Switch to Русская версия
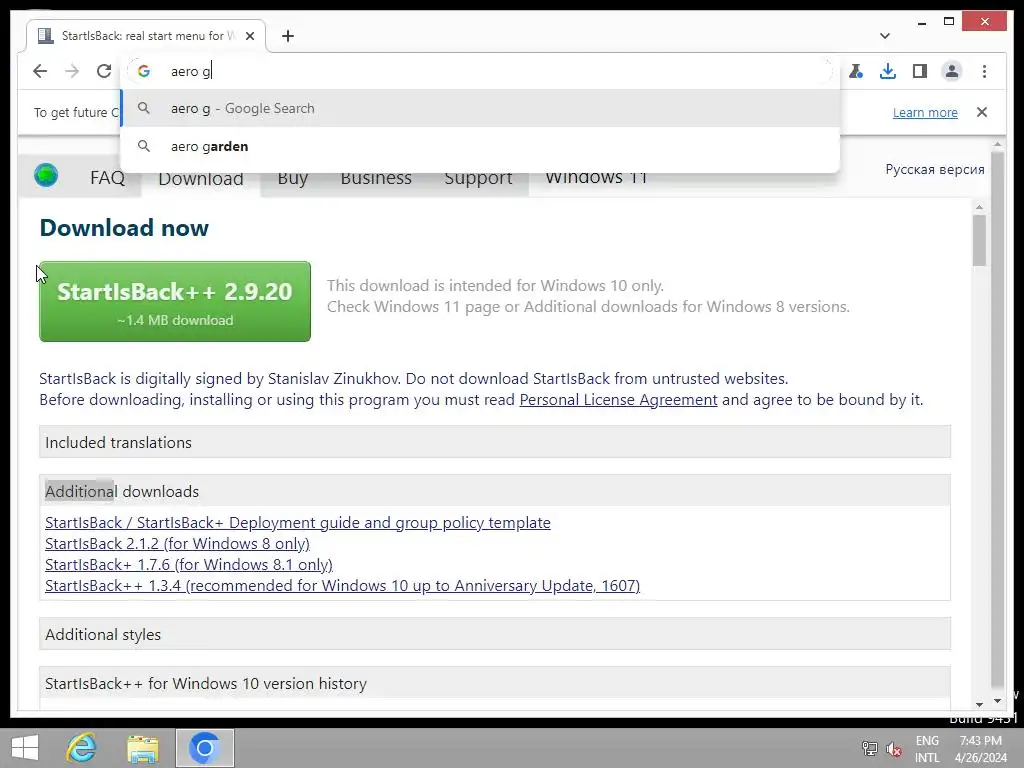This screenshot has height=768, width=1024. point(935,169)
